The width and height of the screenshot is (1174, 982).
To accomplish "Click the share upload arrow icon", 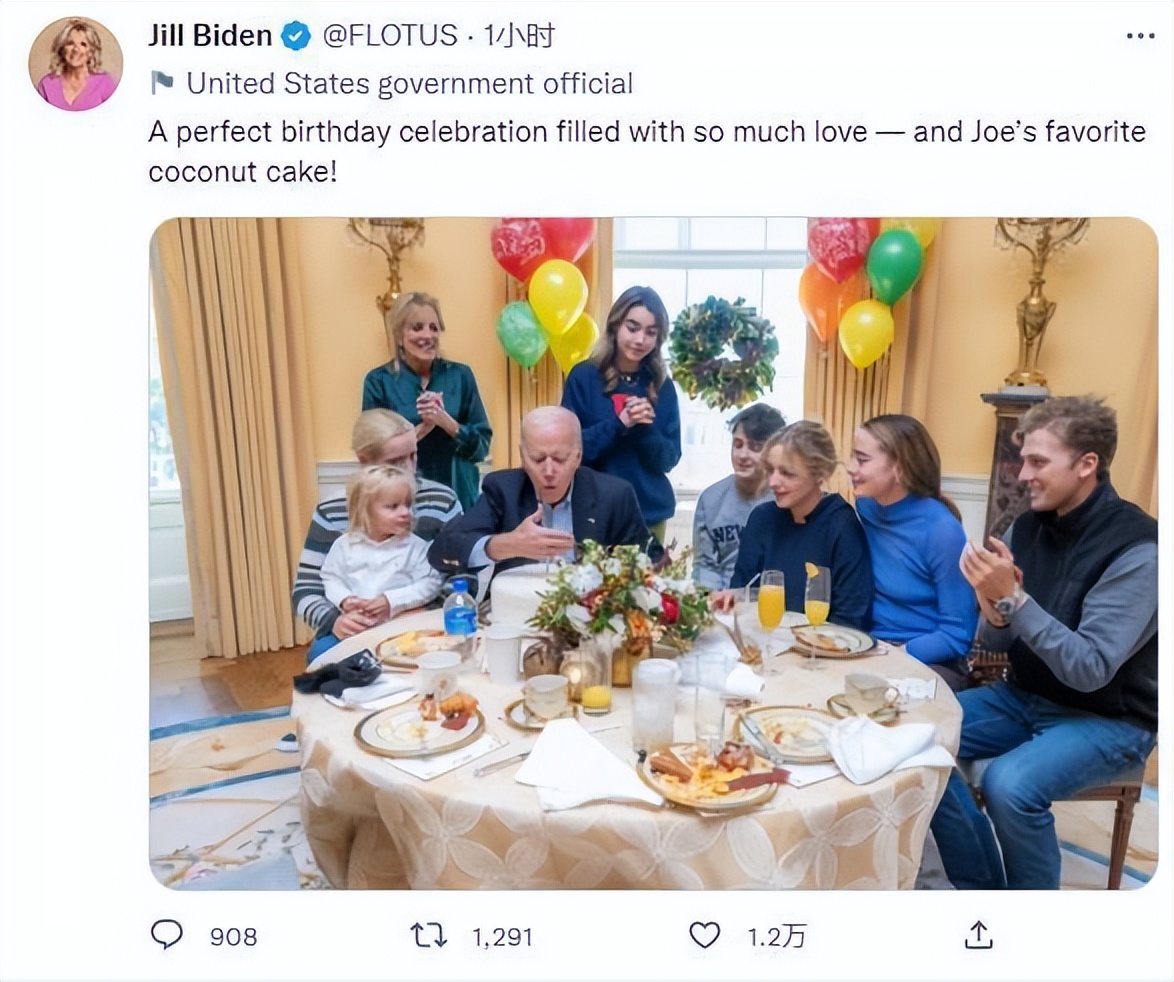I will point(978,935).
